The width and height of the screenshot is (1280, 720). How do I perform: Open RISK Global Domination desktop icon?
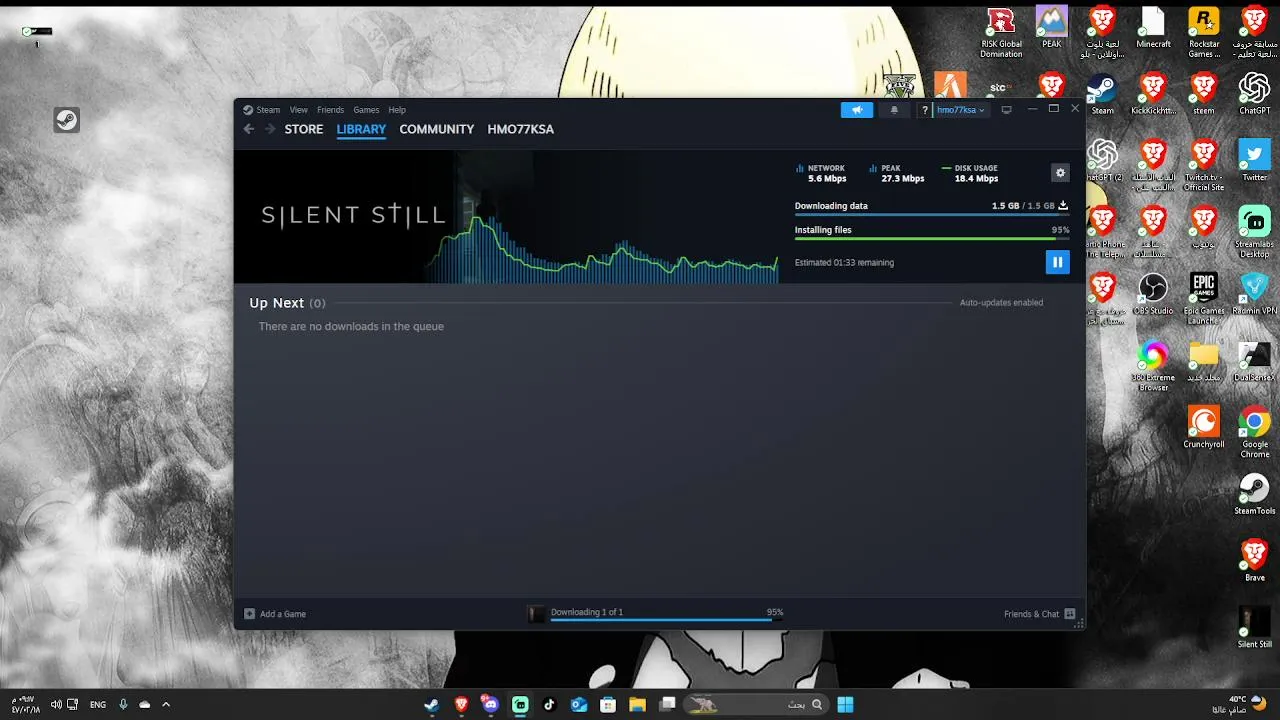(x=1001, y=33)
